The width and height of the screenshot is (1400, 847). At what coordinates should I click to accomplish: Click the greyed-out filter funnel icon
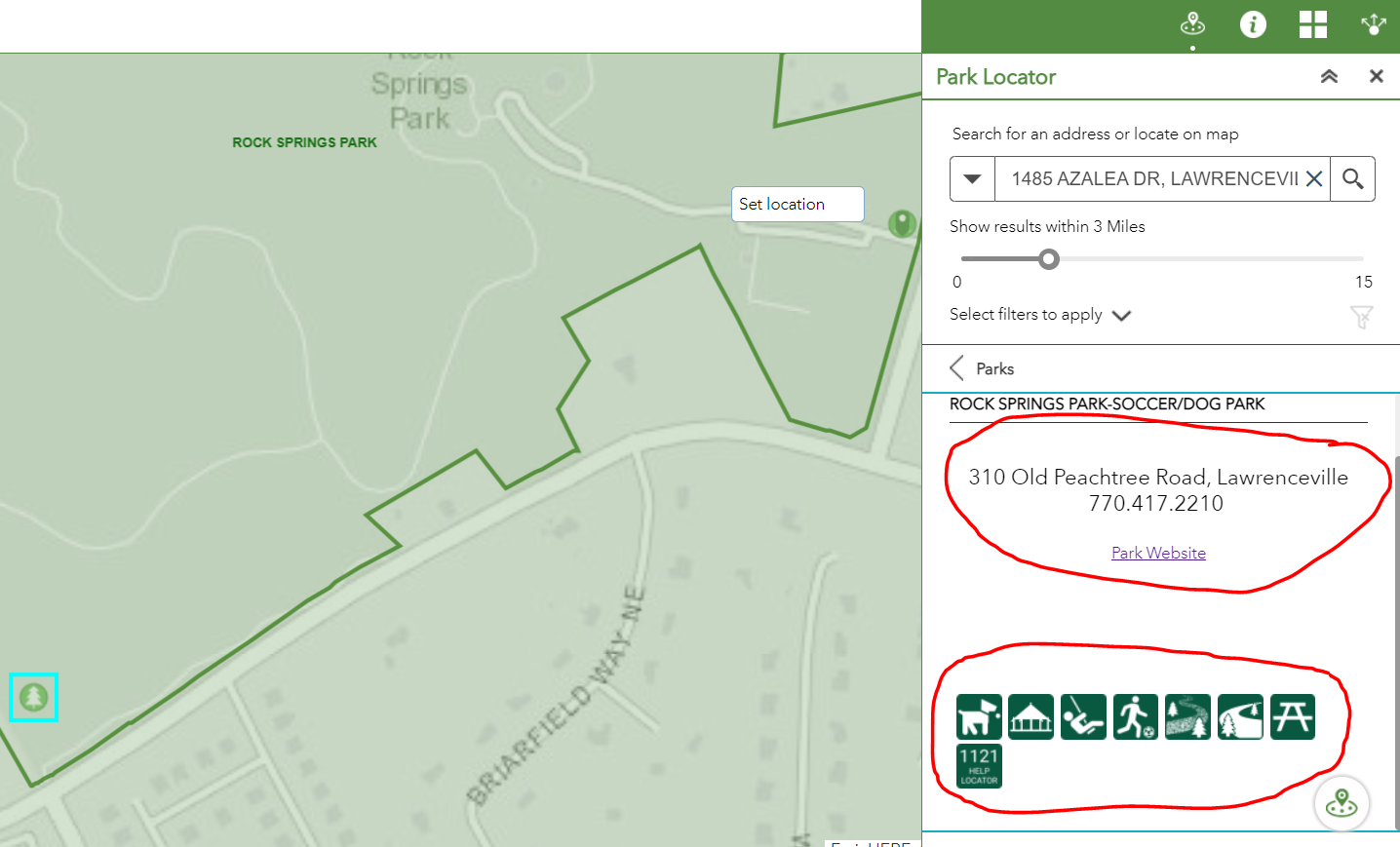tap(1362, 317)
